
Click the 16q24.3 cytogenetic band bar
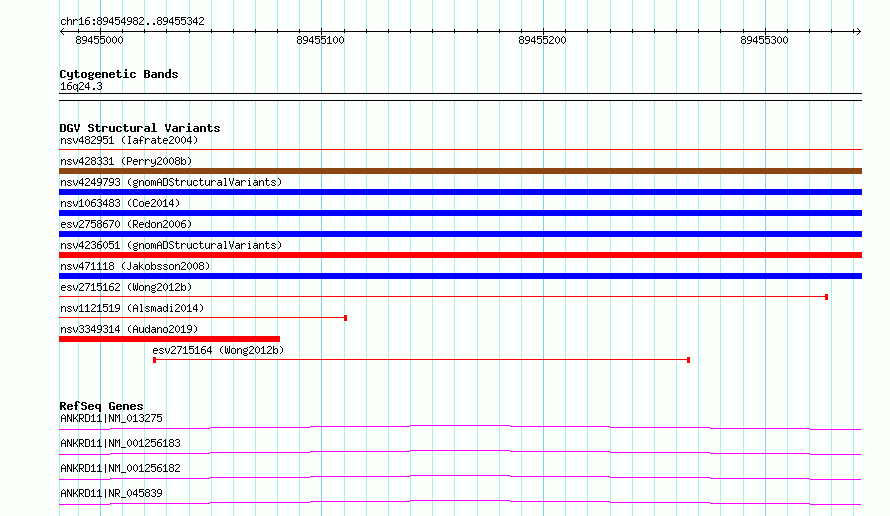[460, 97]
